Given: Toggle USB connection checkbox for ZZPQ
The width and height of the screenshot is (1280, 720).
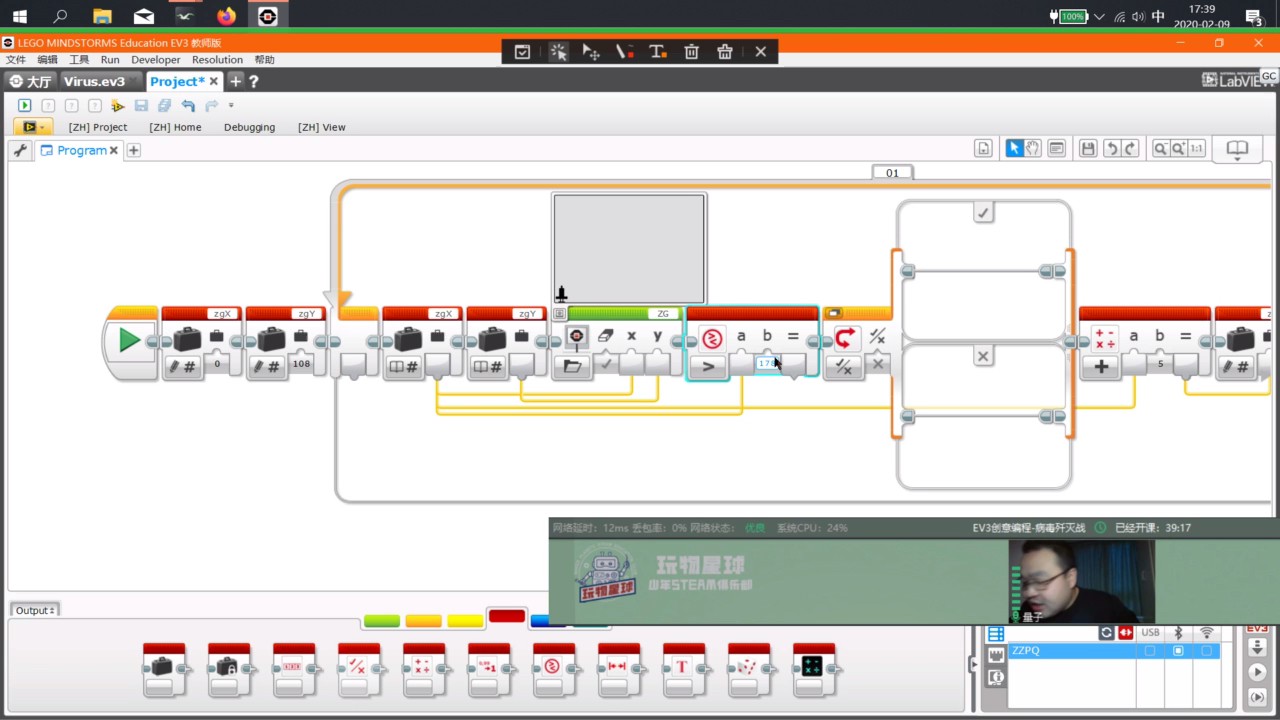Looking at the screenshot, I should pos(1150,651).
